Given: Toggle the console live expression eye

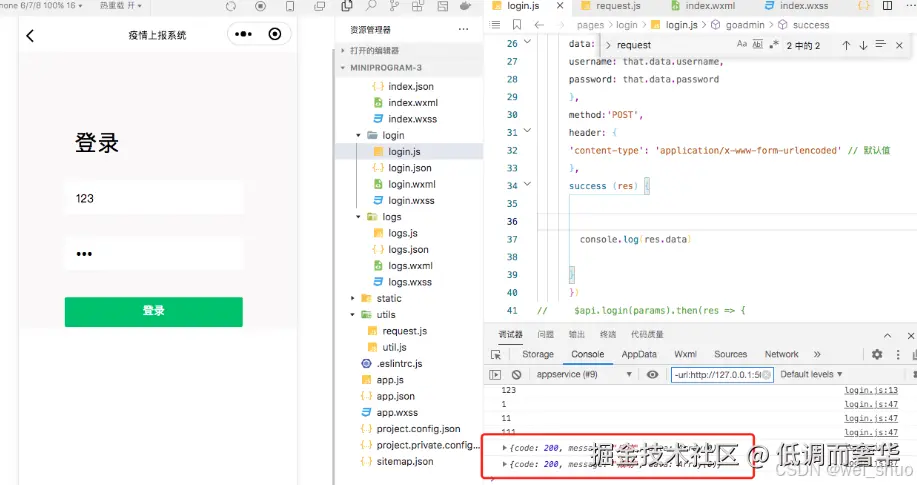Looking at the screenshot, I should (x=652, y=374).
